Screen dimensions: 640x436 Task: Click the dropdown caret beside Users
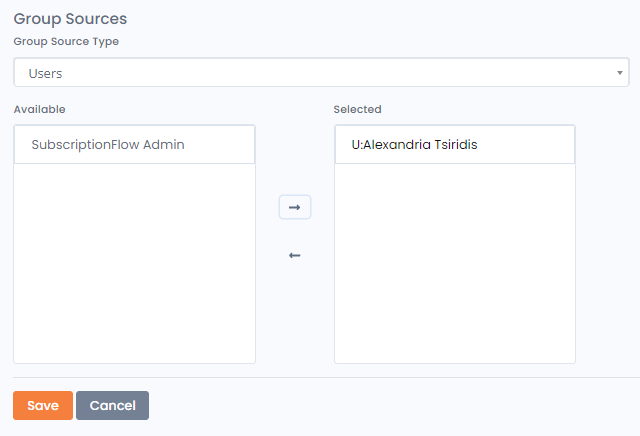pos(620,73)
